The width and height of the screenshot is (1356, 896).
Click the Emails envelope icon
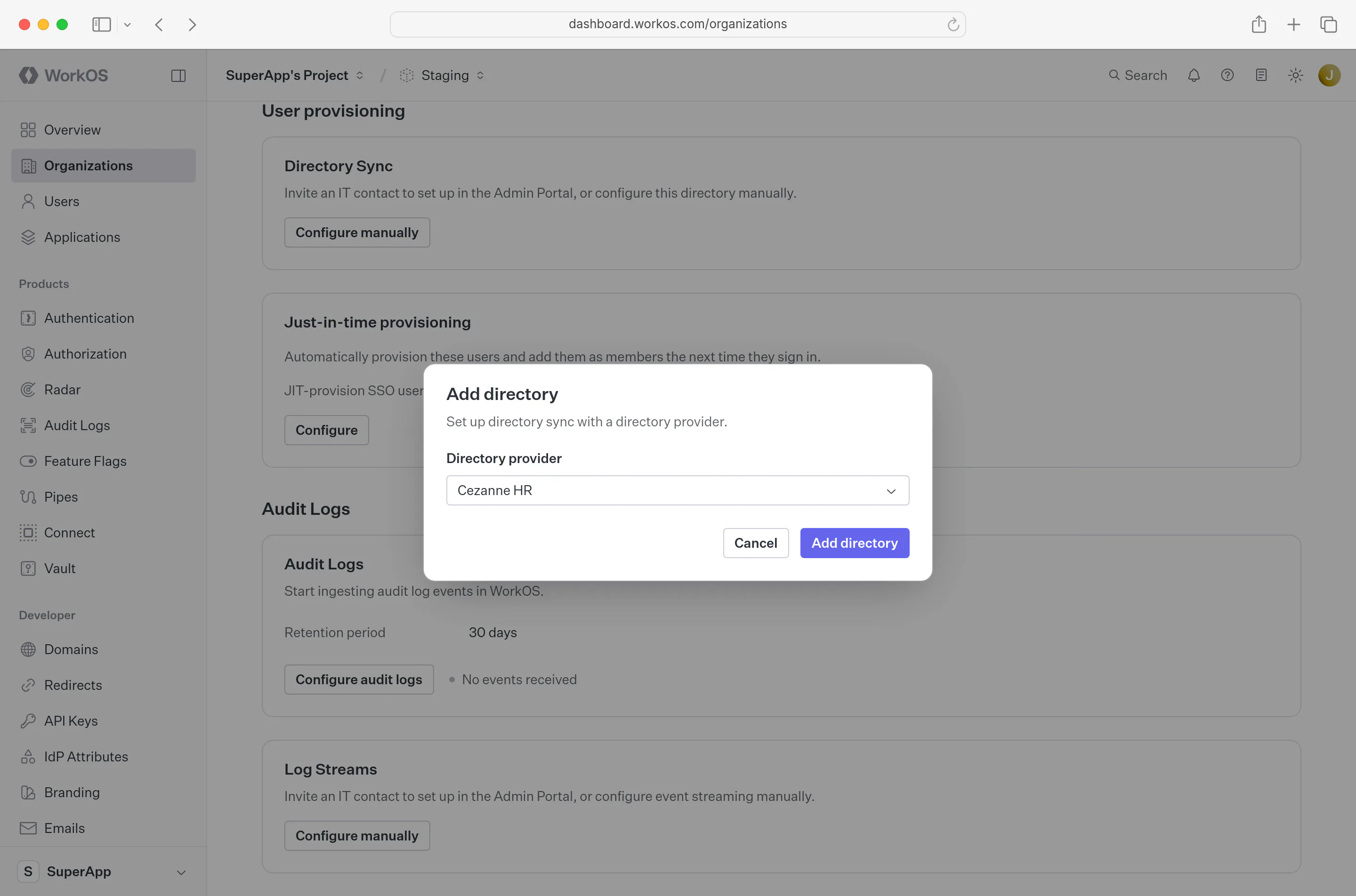click(28, 828)
